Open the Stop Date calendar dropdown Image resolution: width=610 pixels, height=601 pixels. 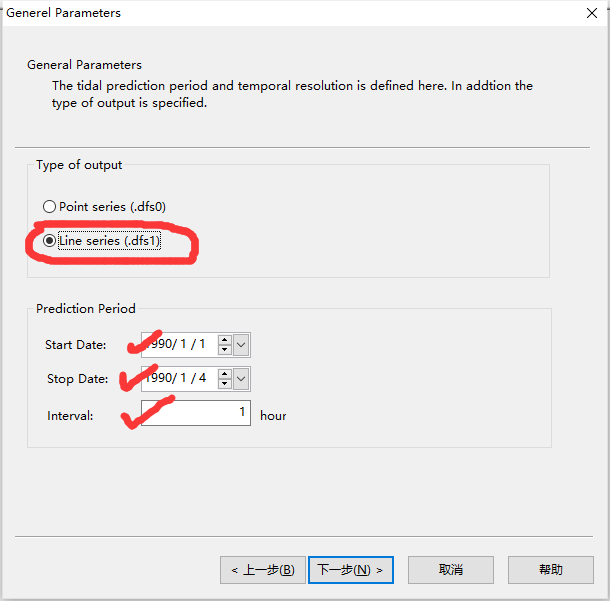pos(241,379)
